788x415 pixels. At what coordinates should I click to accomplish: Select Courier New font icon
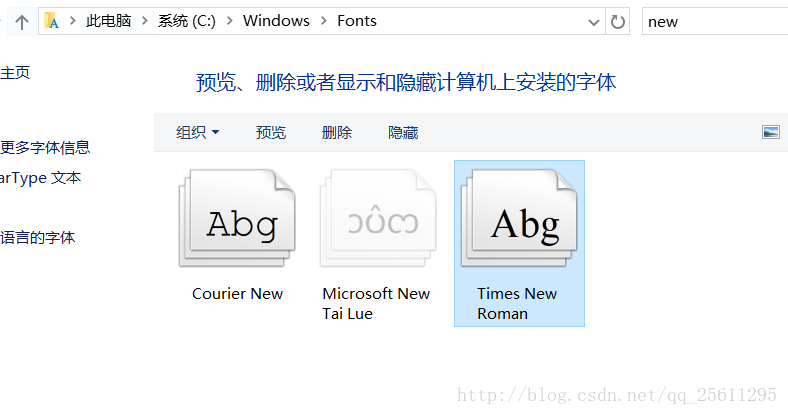coord(237,218)
